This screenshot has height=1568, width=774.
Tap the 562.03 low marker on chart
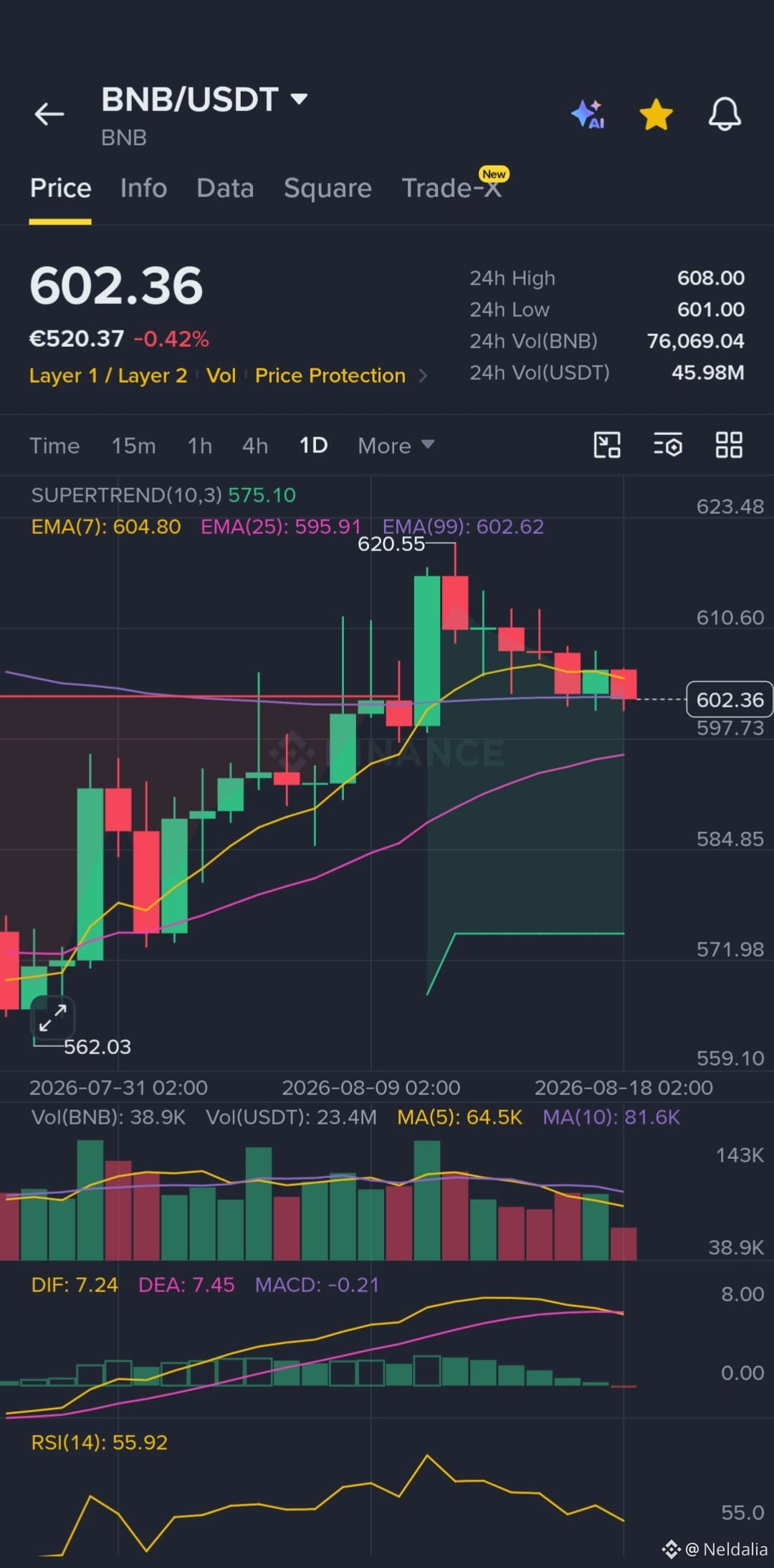(97, 1047)
